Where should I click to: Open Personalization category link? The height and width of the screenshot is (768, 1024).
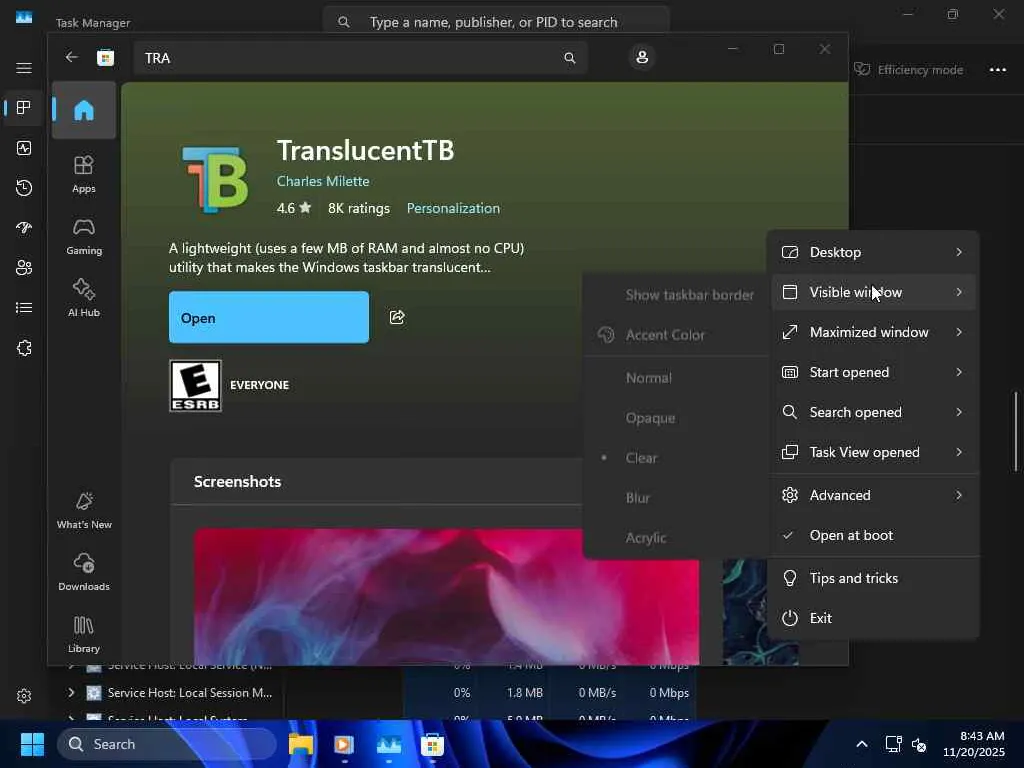[453, 208]
